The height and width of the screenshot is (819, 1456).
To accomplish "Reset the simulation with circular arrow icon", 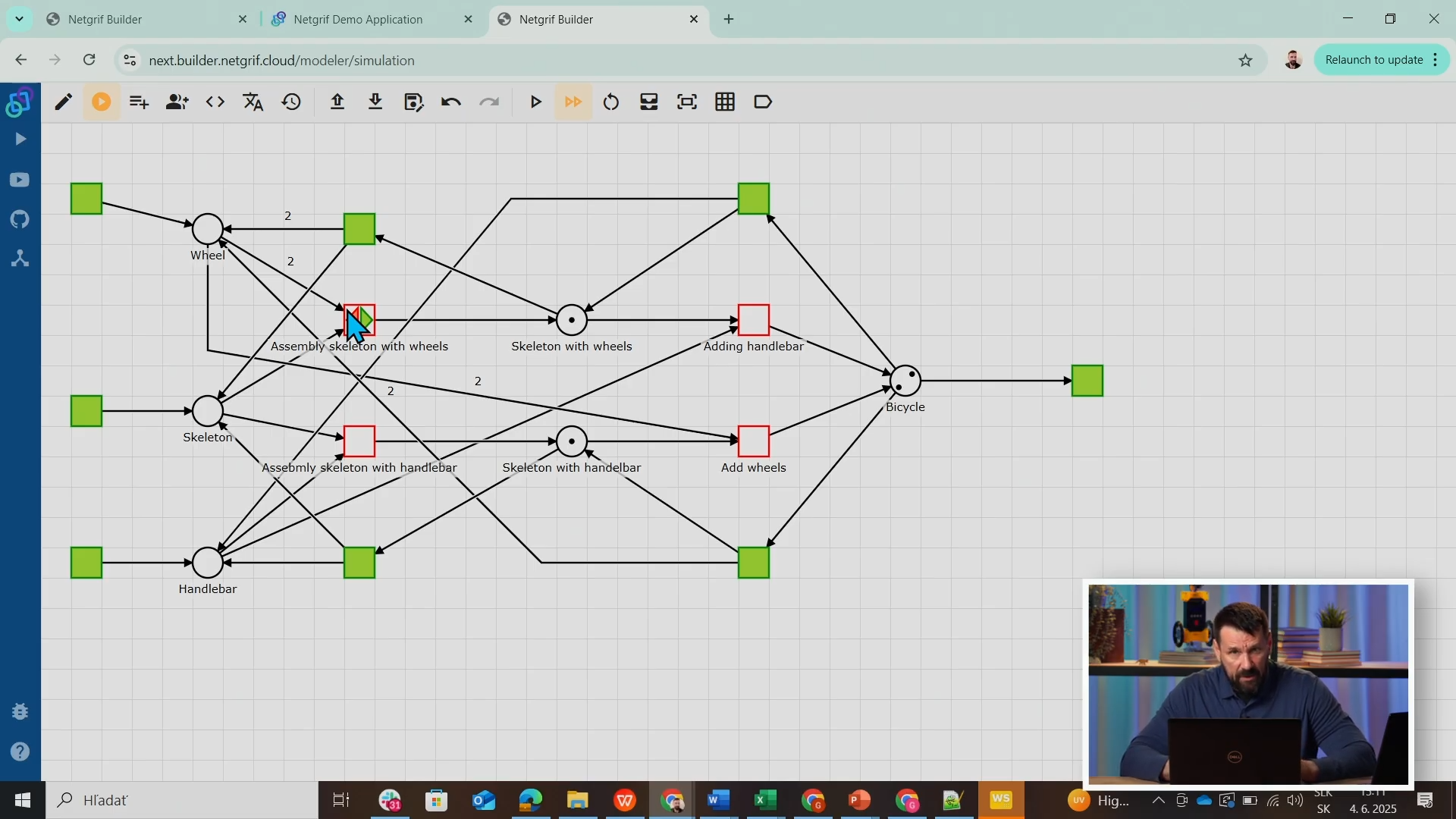I will click(x=611, y=102).
